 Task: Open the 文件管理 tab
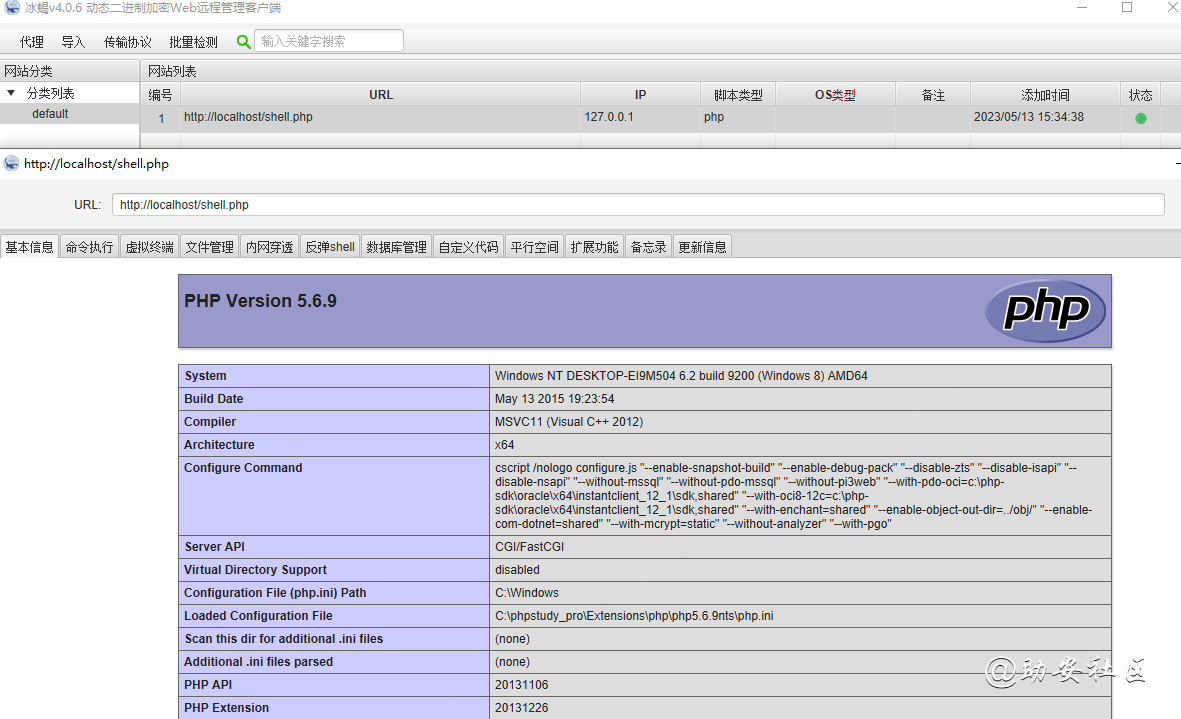(x=209, y=247)
